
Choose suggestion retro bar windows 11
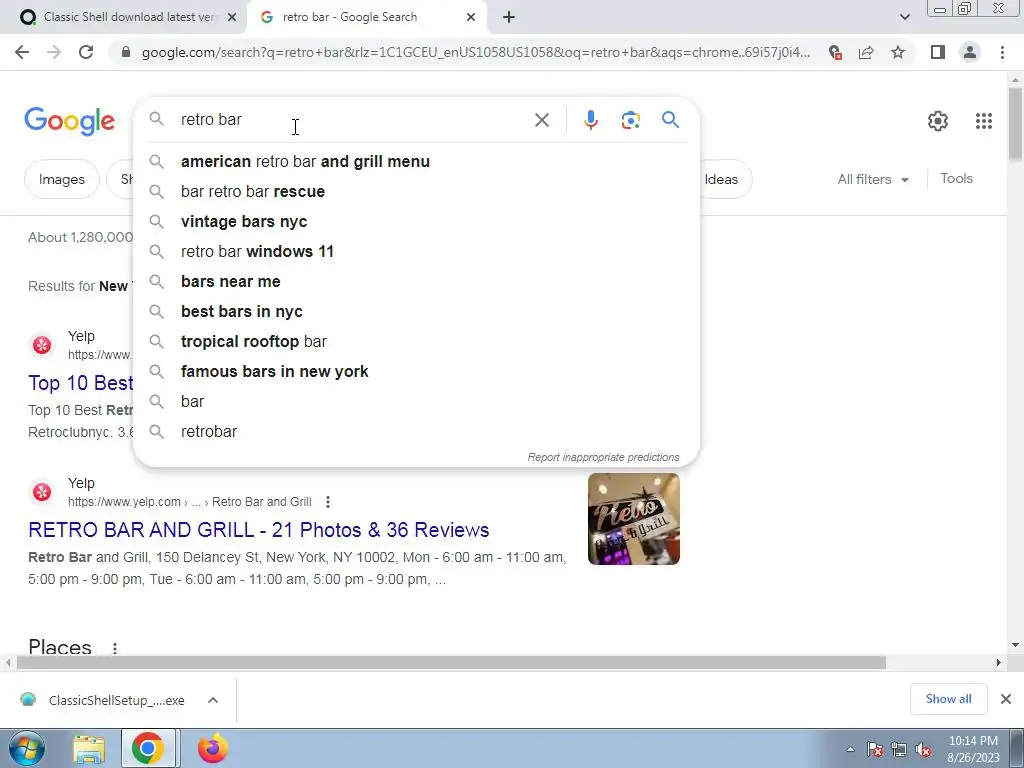(417, 251)
